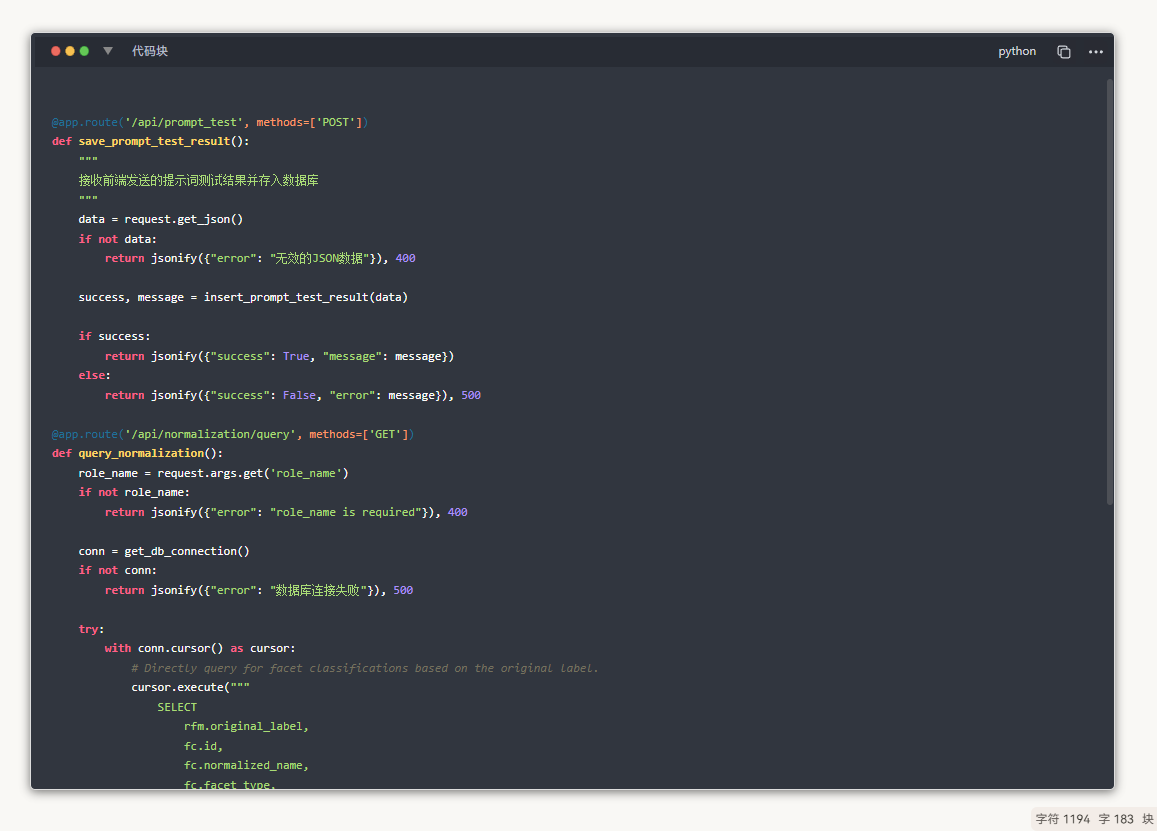Image resolution: width=1157 pixels, height=831 pixels.
Task: Click the data = request.get_json() line
Action: (161, 219)
